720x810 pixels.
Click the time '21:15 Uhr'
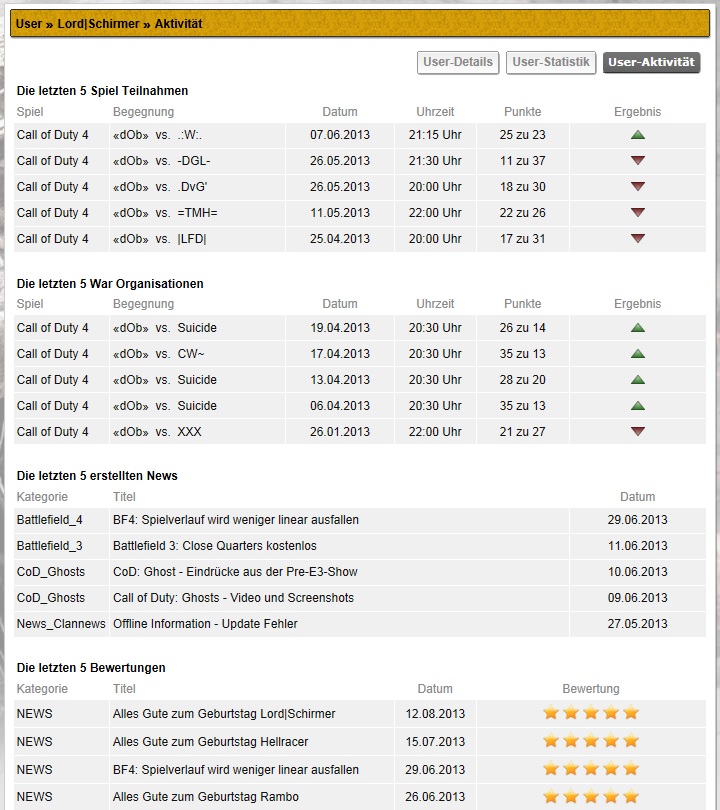point(435,135)
